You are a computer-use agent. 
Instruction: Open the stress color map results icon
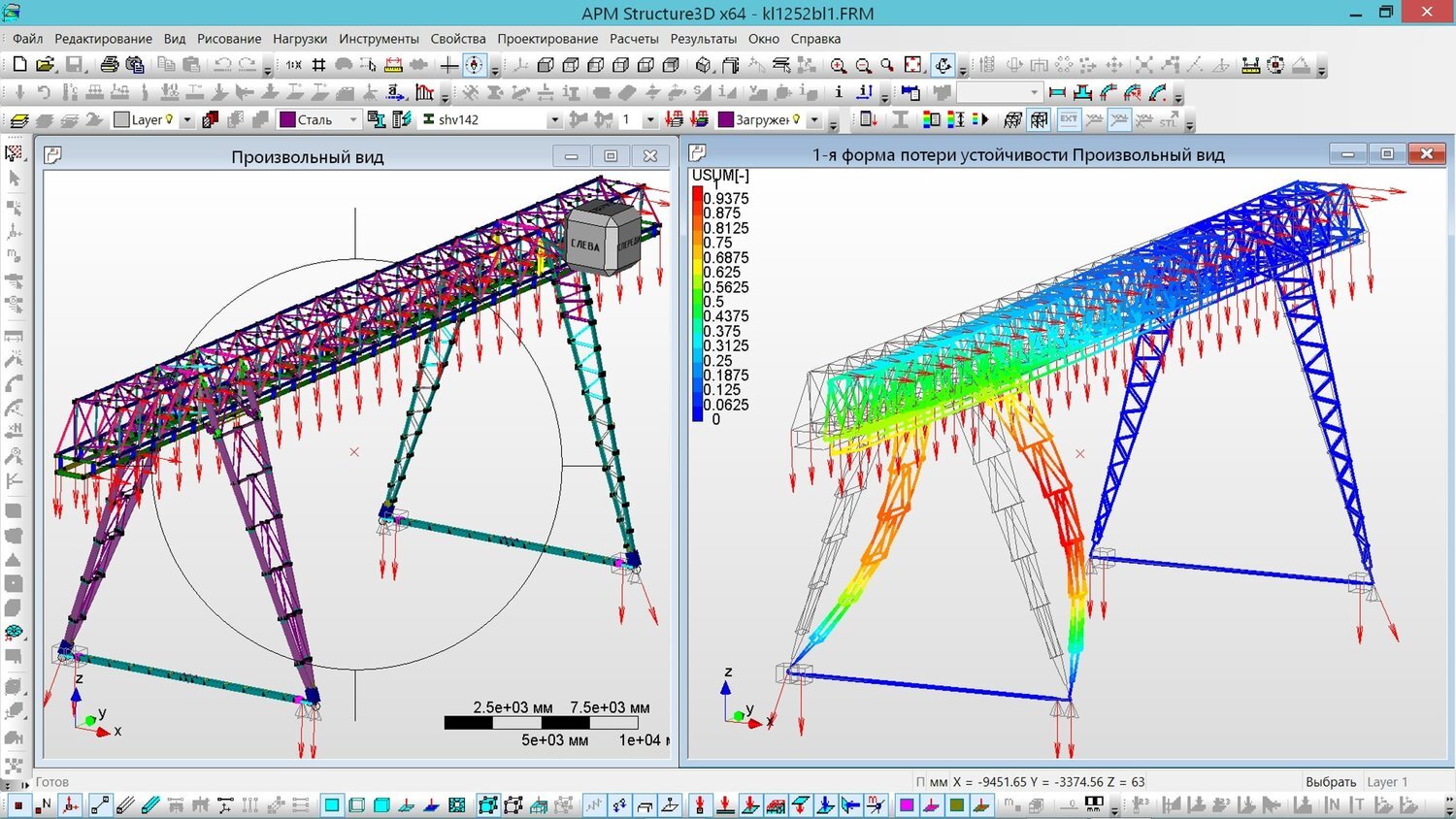(x=931, y=119)
